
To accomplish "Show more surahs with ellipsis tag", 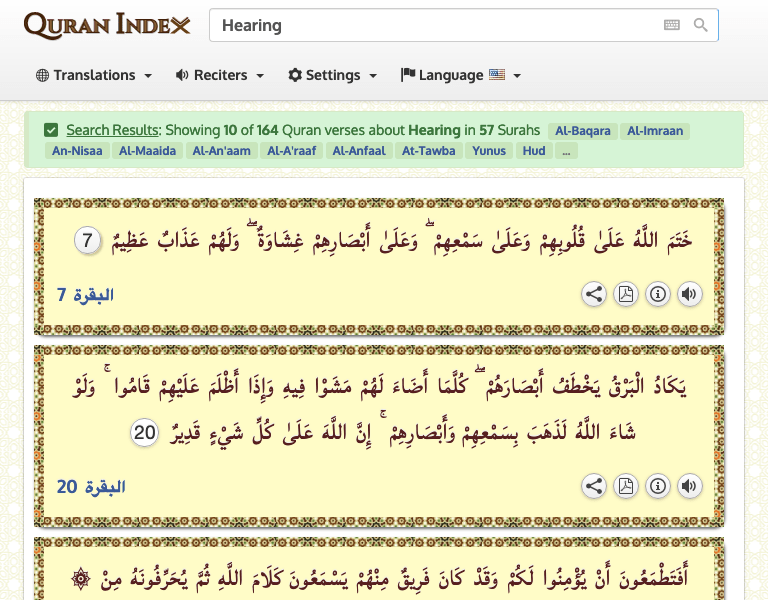I will (566, 151).
